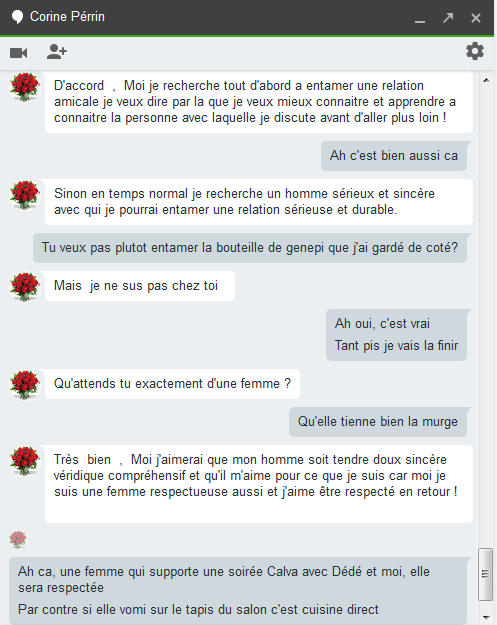
Task: Click the Corine Pérrin title text
Action: (x=67, y=17)
